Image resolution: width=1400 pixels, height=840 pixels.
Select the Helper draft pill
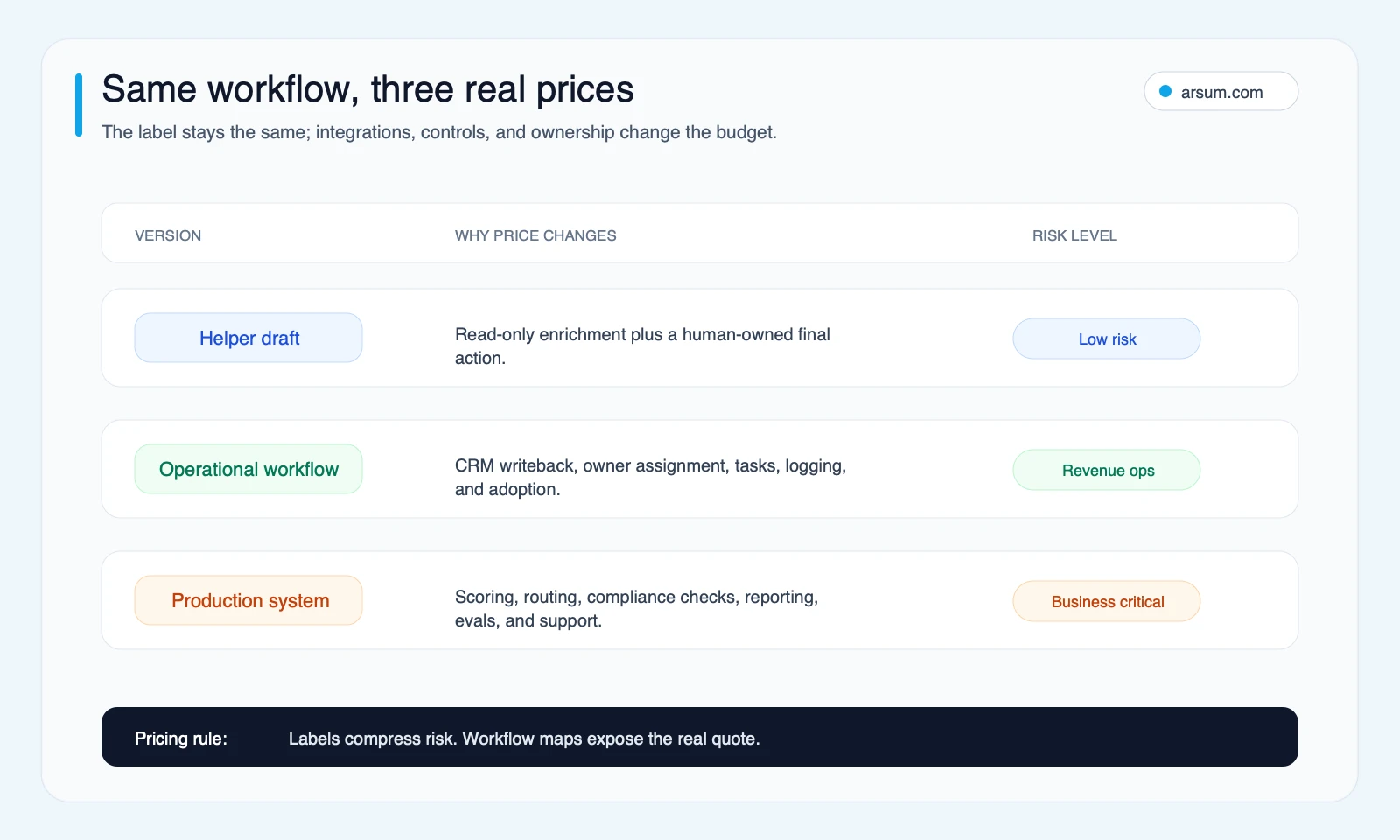248,338
